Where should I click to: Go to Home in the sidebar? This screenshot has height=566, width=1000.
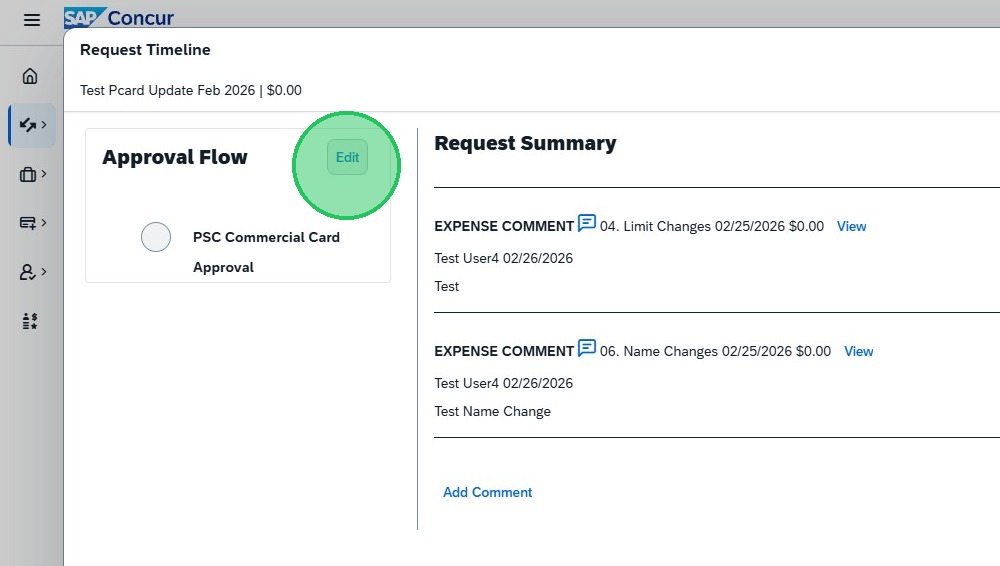point(29,76)
